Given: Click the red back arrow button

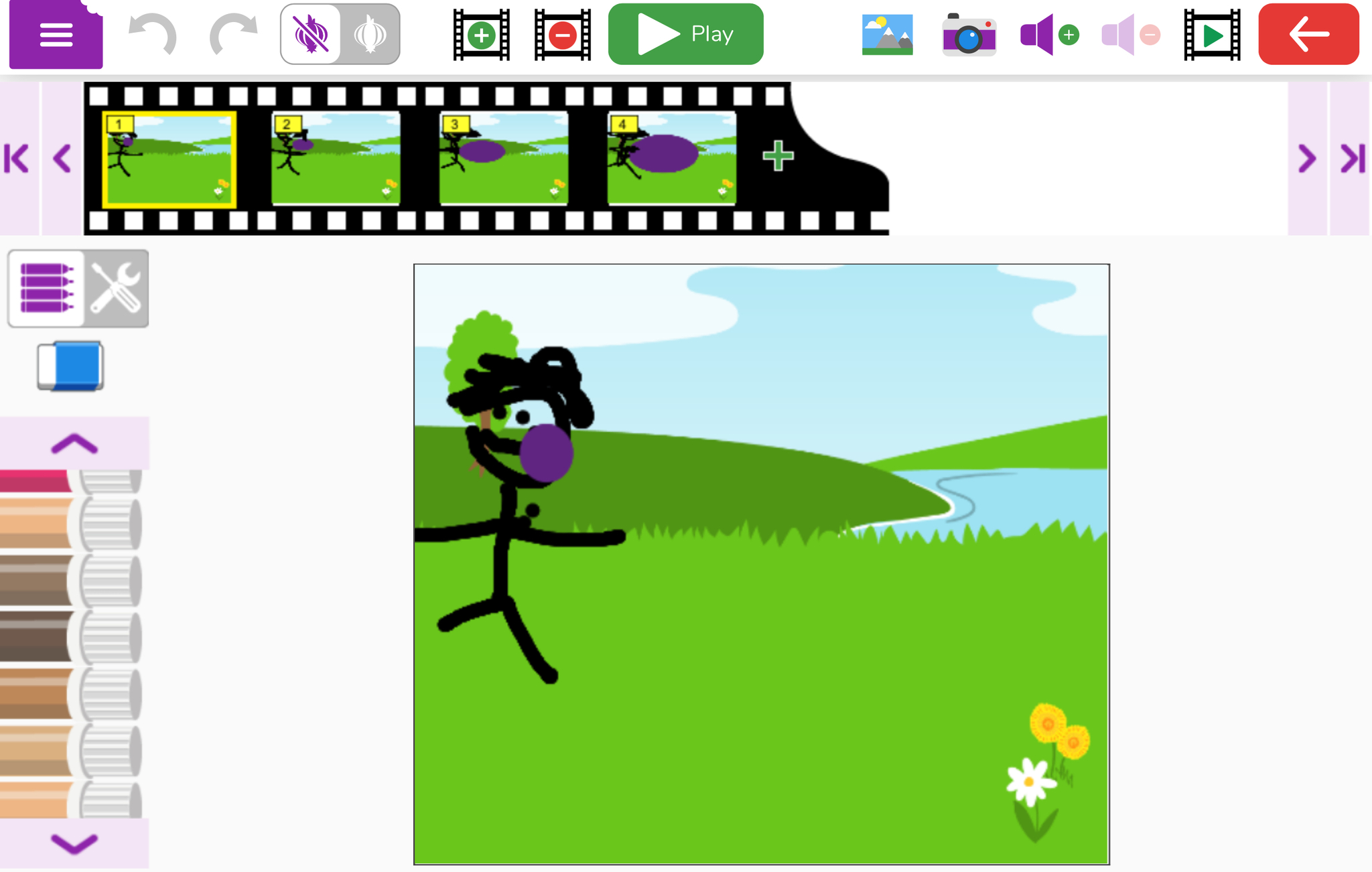Looking at the screenshot, I should pos(1308,35).
